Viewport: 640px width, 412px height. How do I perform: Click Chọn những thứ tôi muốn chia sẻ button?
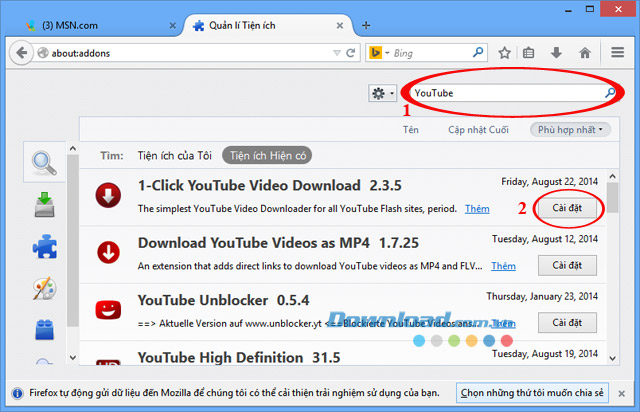[532, 393]
